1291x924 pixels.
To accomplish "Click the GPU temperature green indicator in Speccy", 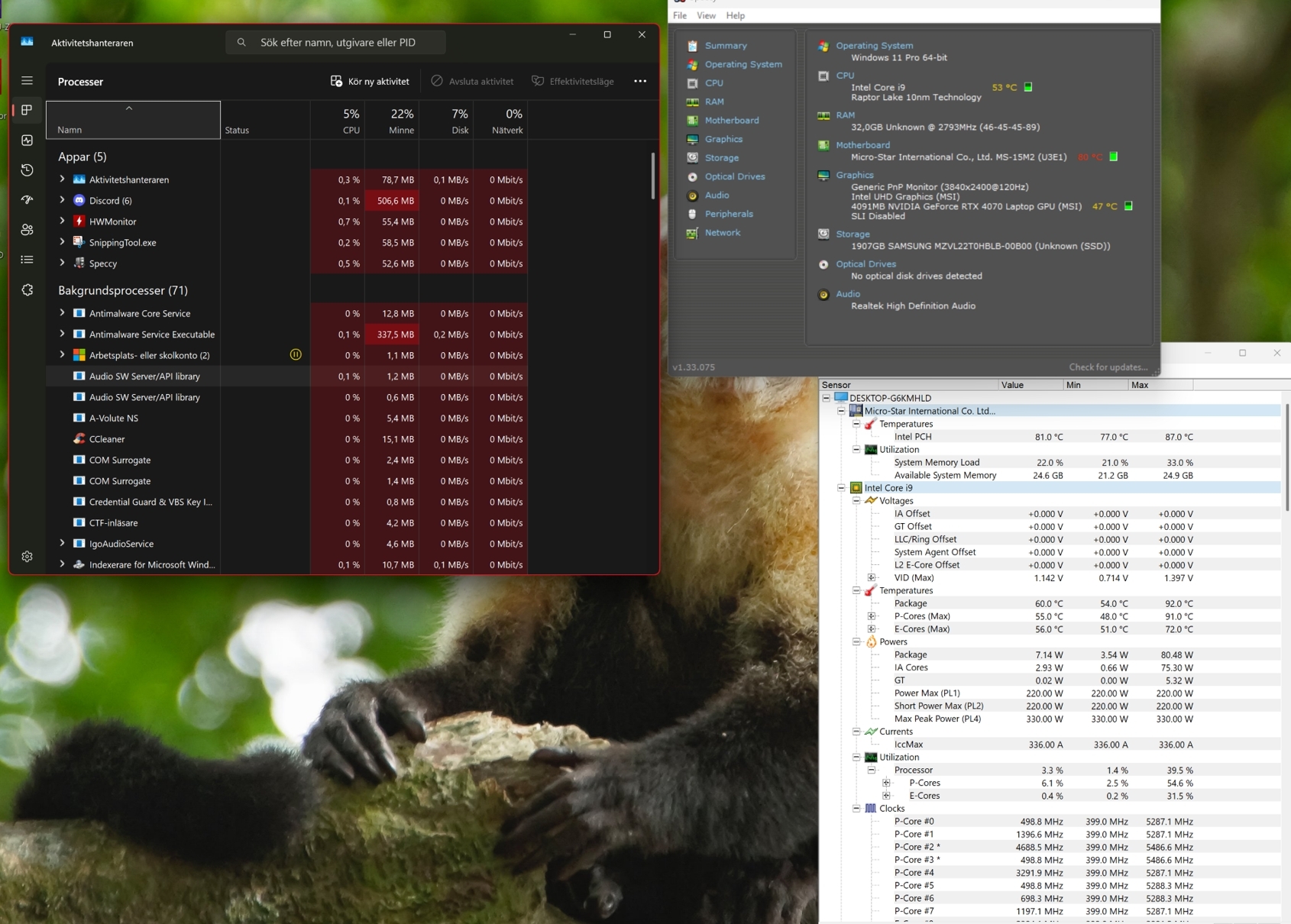I will coord(1128,206).
